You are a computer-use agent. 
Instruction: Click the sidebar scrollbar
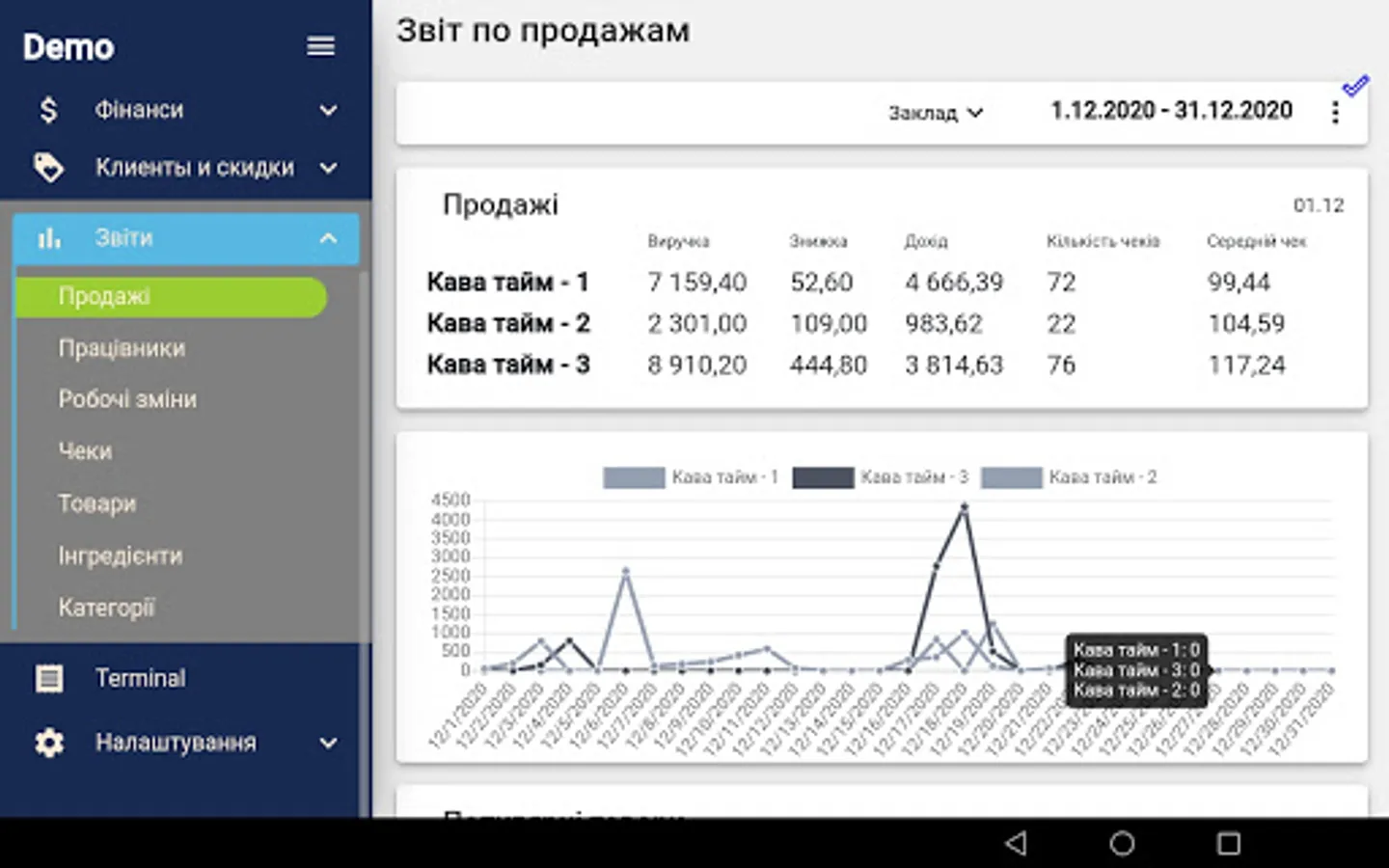(x=364, y=545)
